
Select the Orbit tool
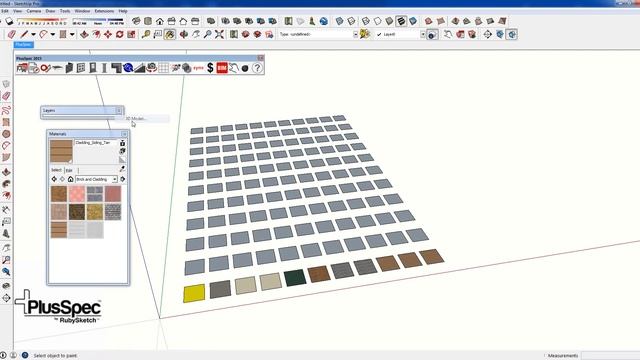pos(184,34)
